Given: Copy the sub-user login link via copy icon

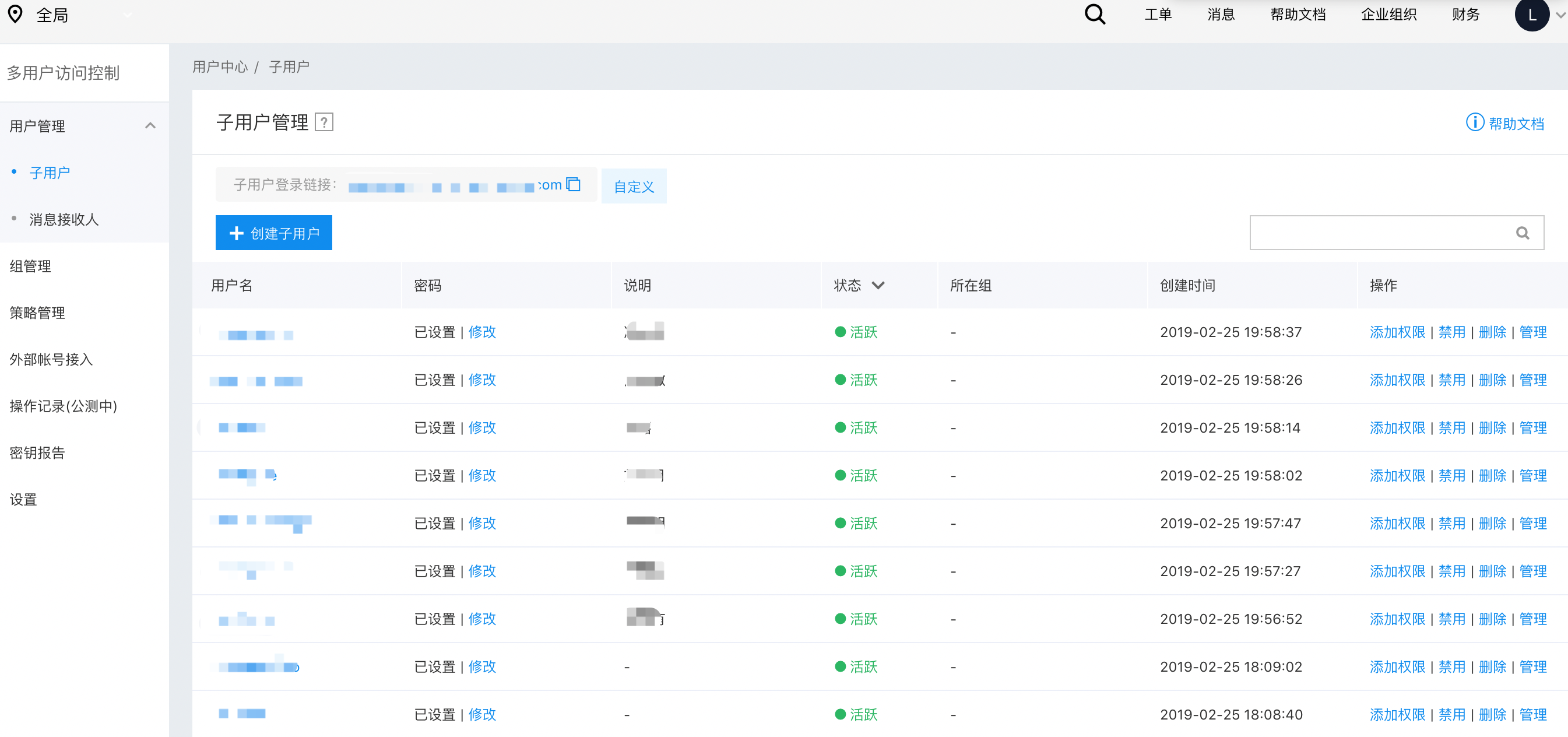Looking at the screenshot, I should pyautogui.click(x=574, y=184).
